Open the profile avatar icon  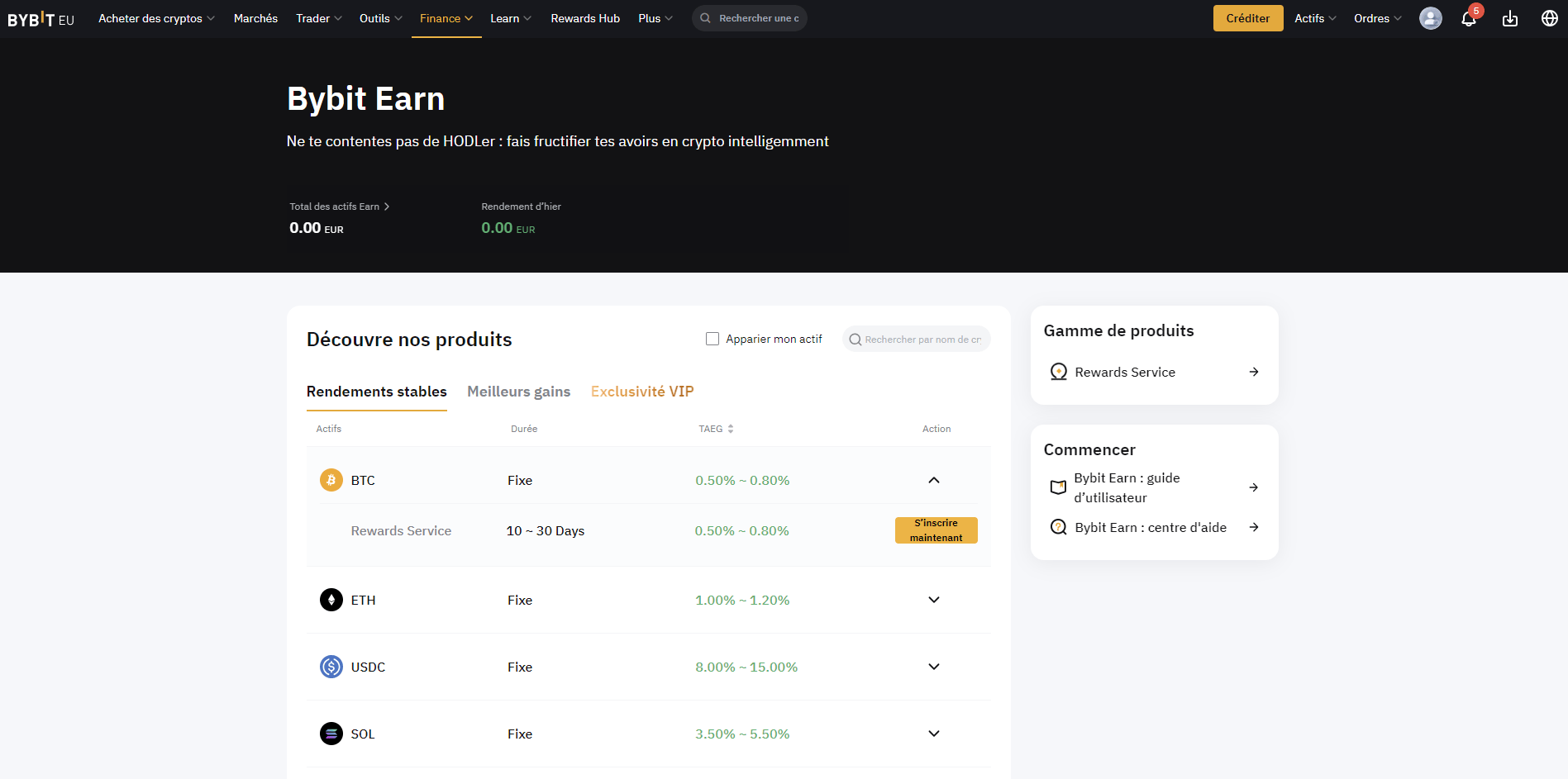point(1430,18)
